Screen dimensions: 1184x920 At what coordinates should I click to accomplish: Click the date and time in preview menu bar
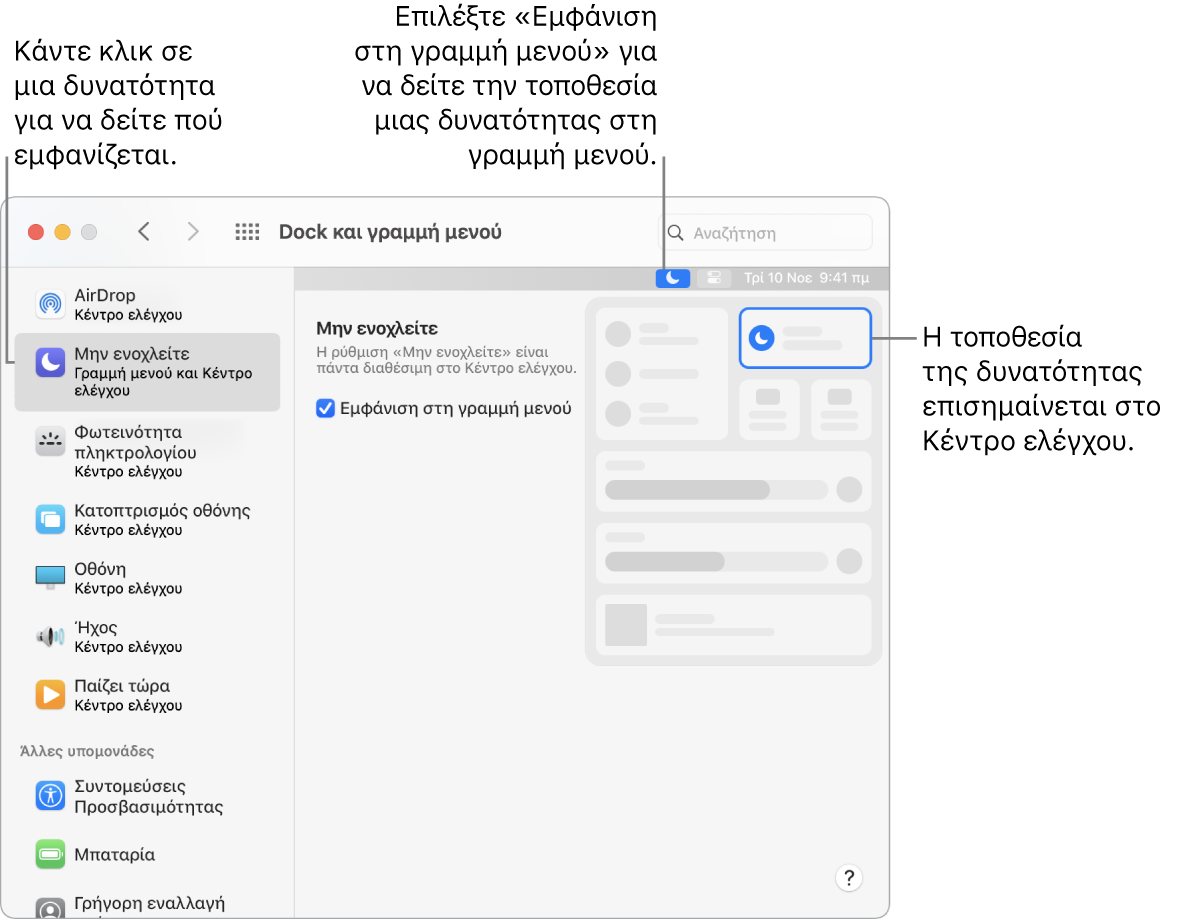coord(806,278)
